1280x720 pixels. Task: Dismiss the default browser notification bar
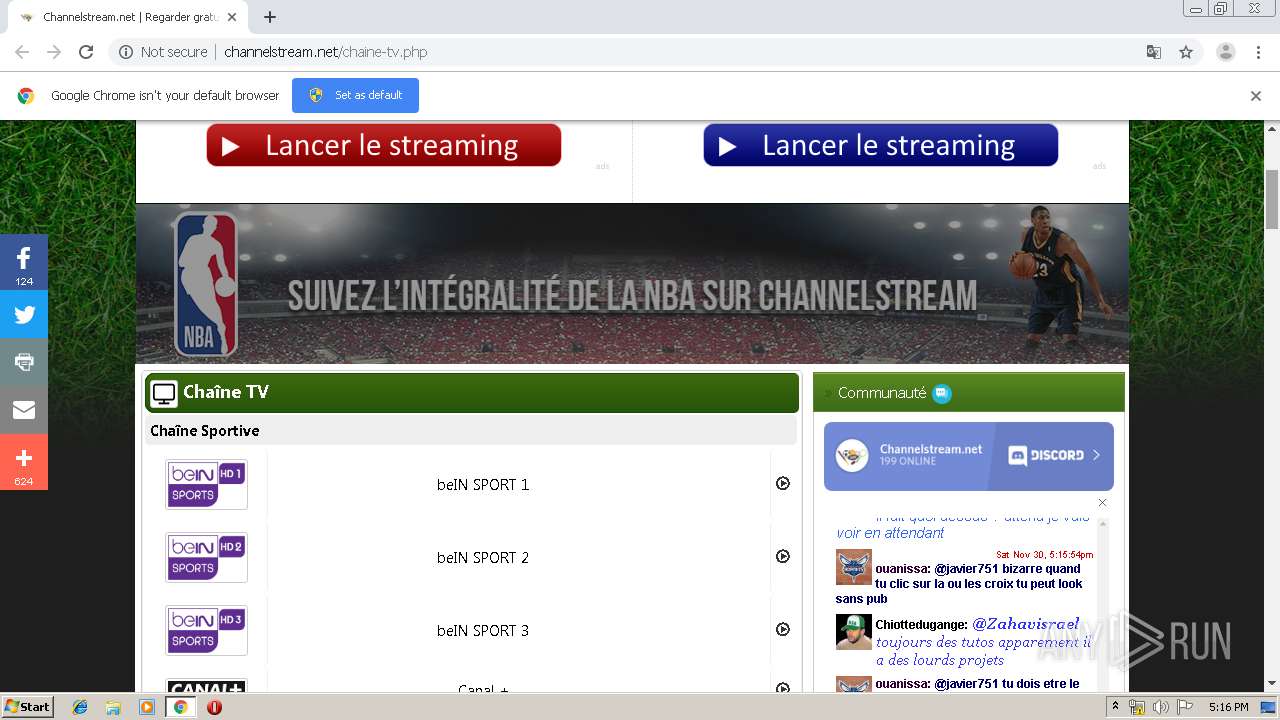1256,96
